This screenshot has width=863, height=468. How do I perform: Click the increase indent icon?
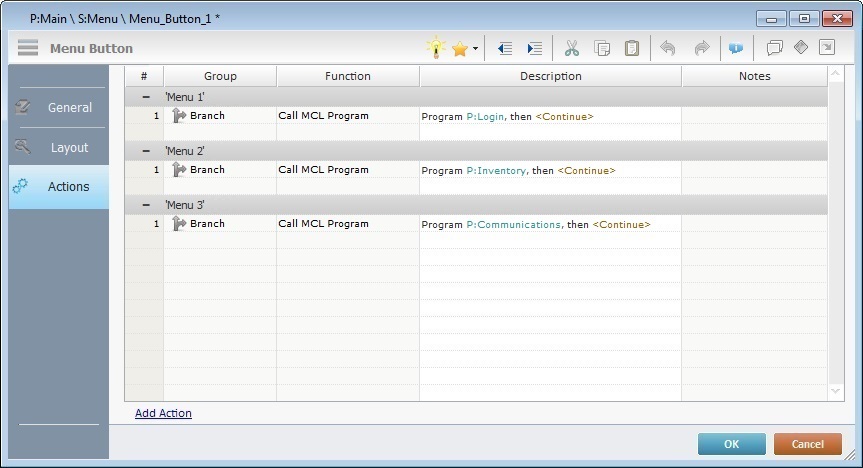click(x=534, y=48)
